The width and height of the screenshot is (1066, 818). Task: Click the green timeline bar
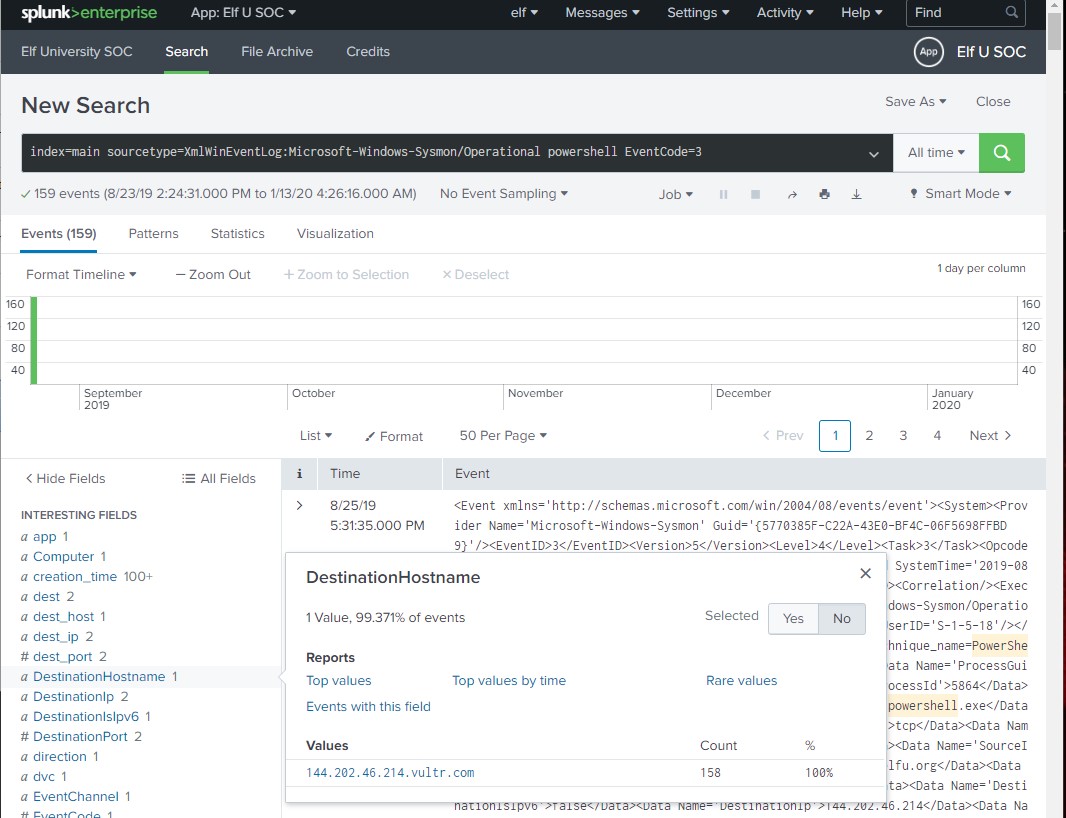(x=34, y=340)
